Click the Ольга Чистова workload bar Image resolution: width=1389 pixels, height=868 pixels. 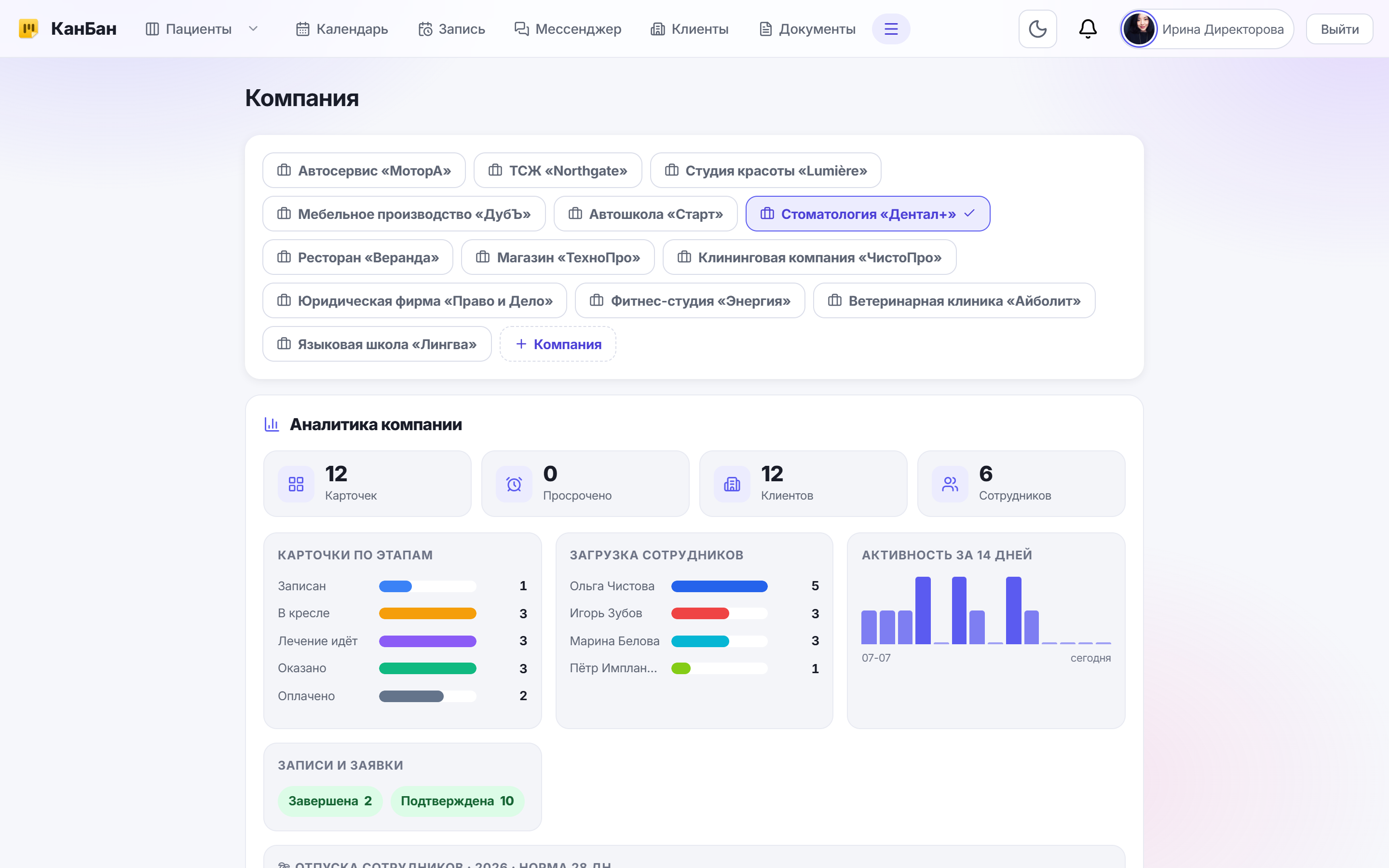pos(719,585)
